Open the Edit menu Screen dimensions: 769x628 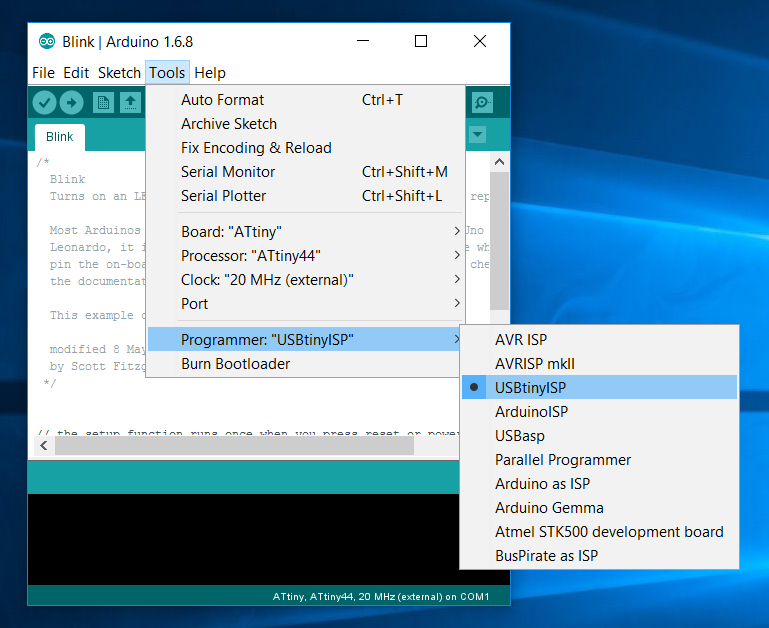[76, 73]
